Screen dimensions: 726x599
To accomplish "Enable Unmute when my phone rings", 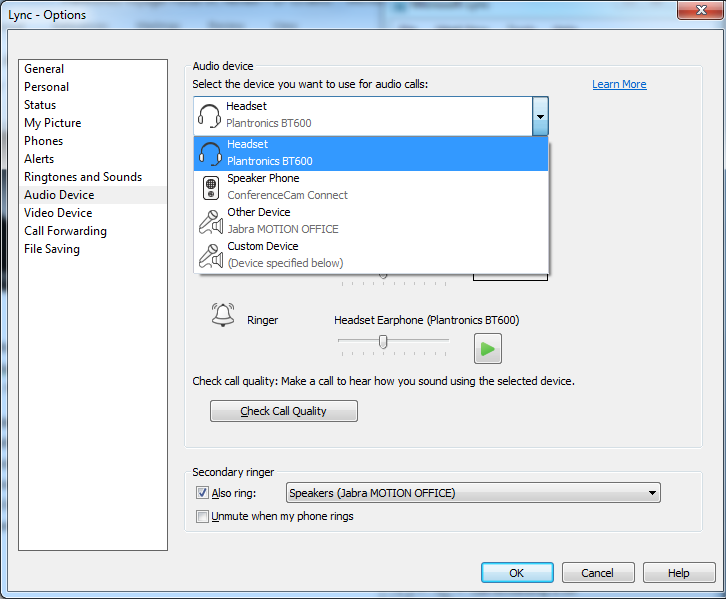I will 202,516.
